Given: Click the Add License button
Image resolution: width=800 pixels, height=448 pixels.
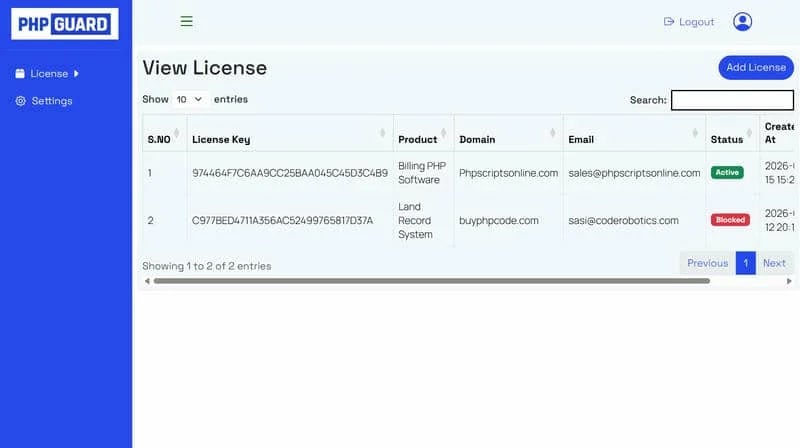Looking at the screenshot, I should click(x=756, y=67).
